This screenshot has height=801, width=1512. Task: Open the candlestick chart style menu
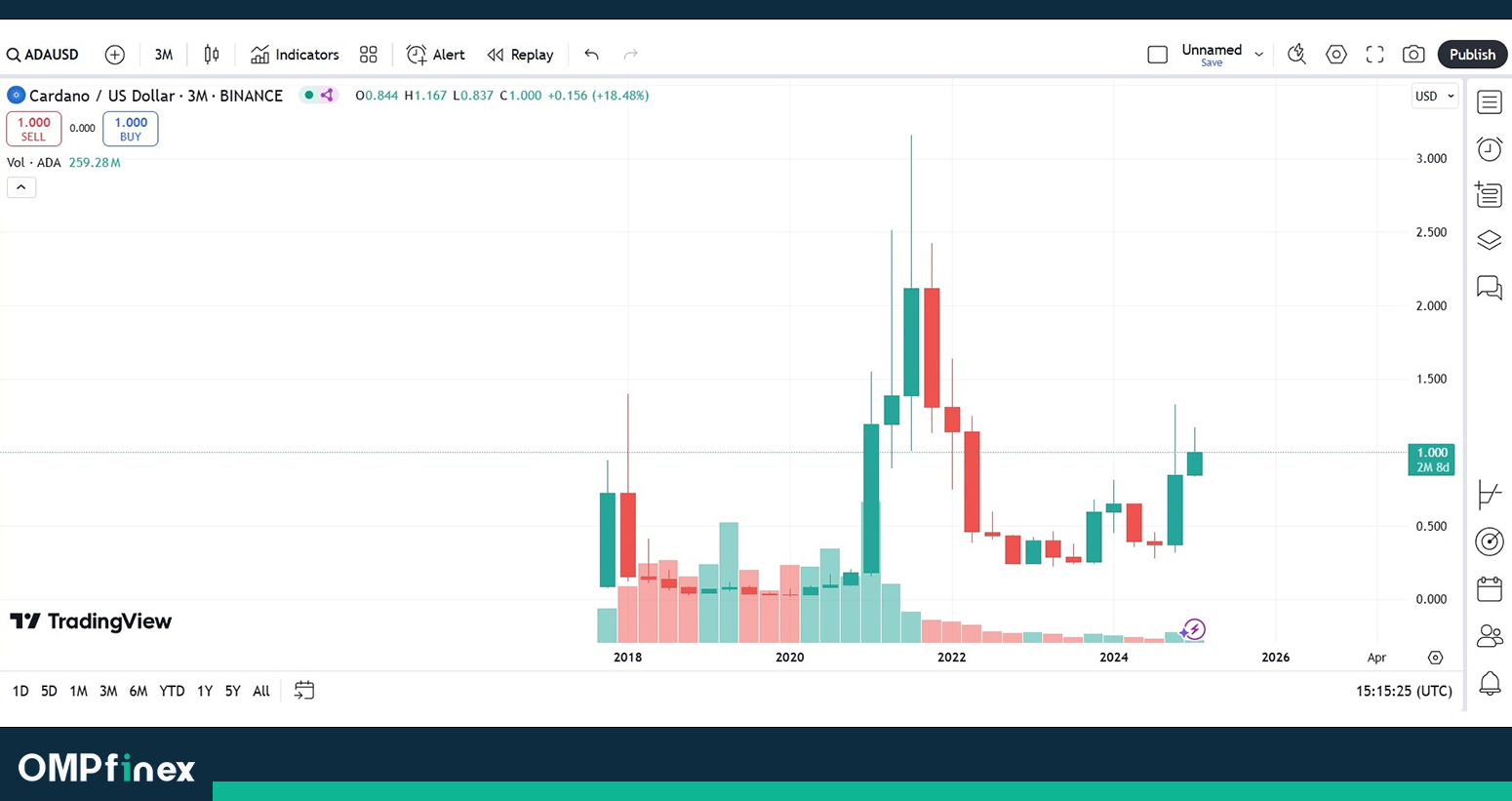click(x=212, y=55)
